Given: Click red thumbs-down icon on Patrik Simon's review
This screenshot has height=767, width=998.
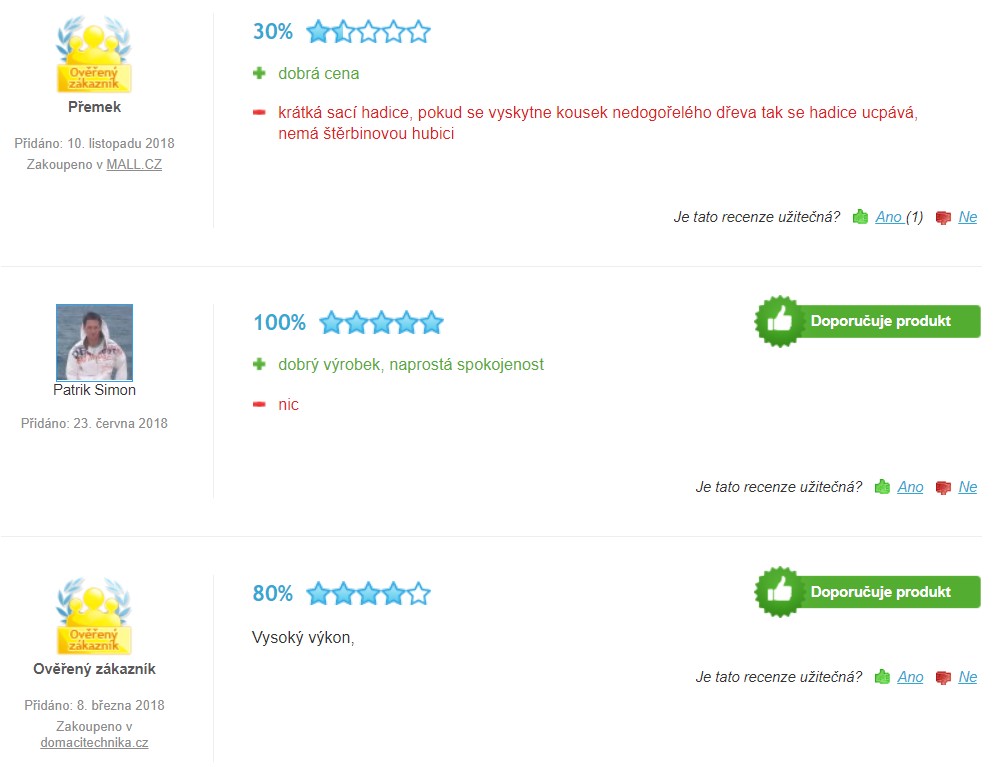Looking at the screenshot, I should click(943, 487).
